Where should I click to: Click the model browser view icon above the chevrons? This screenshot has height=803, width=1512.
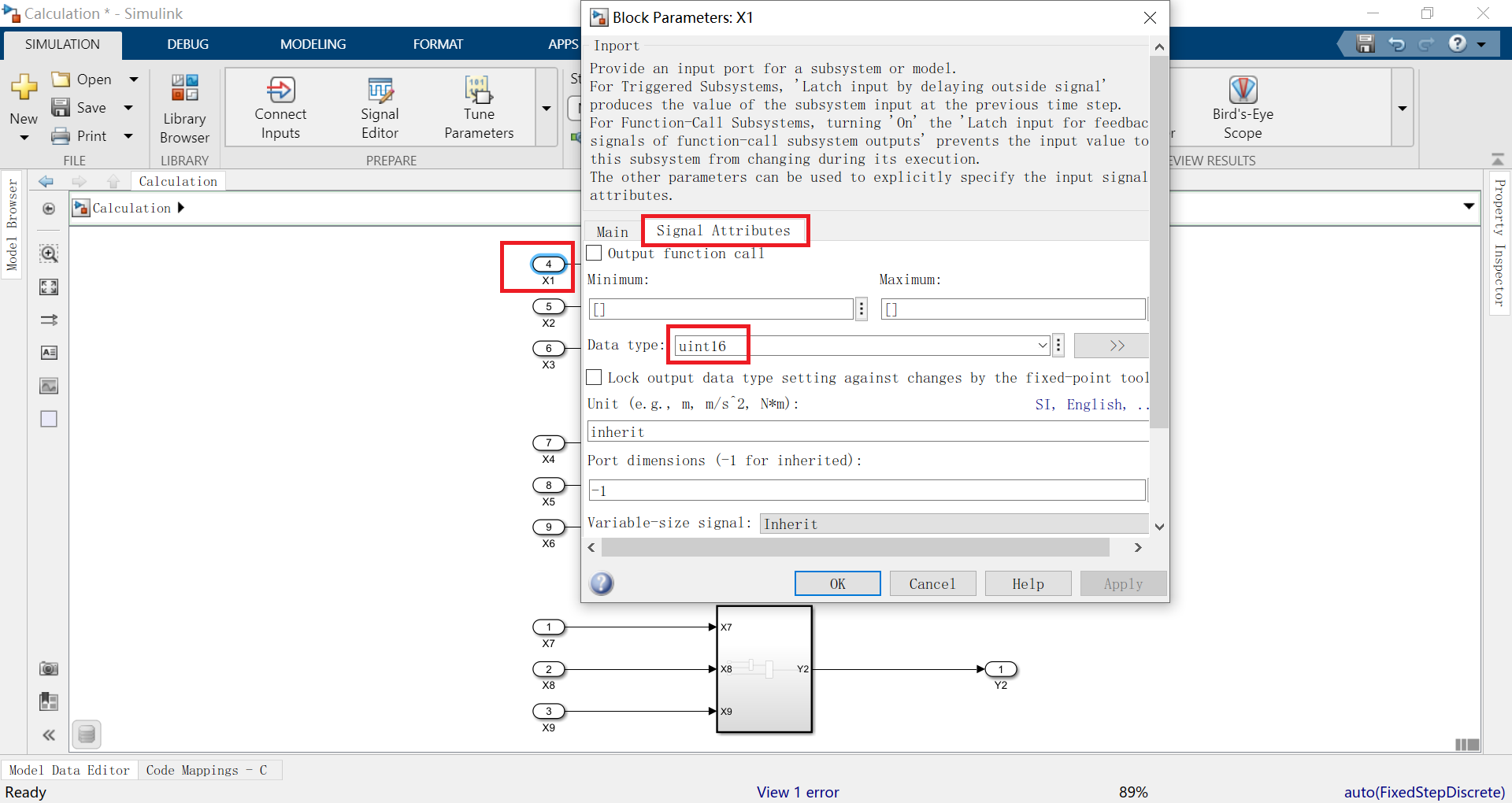tap(49, 701)
